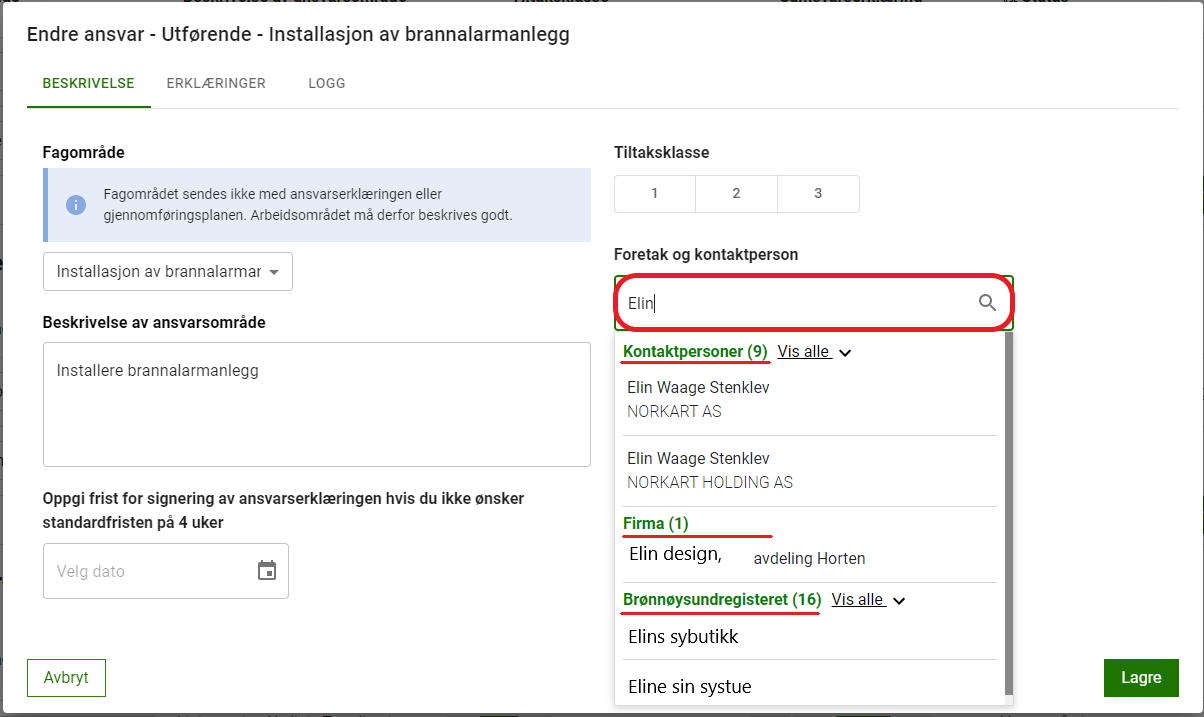Click the blue info icon
The width and height of the screenshot is (1204, 717).
(76, 204)
